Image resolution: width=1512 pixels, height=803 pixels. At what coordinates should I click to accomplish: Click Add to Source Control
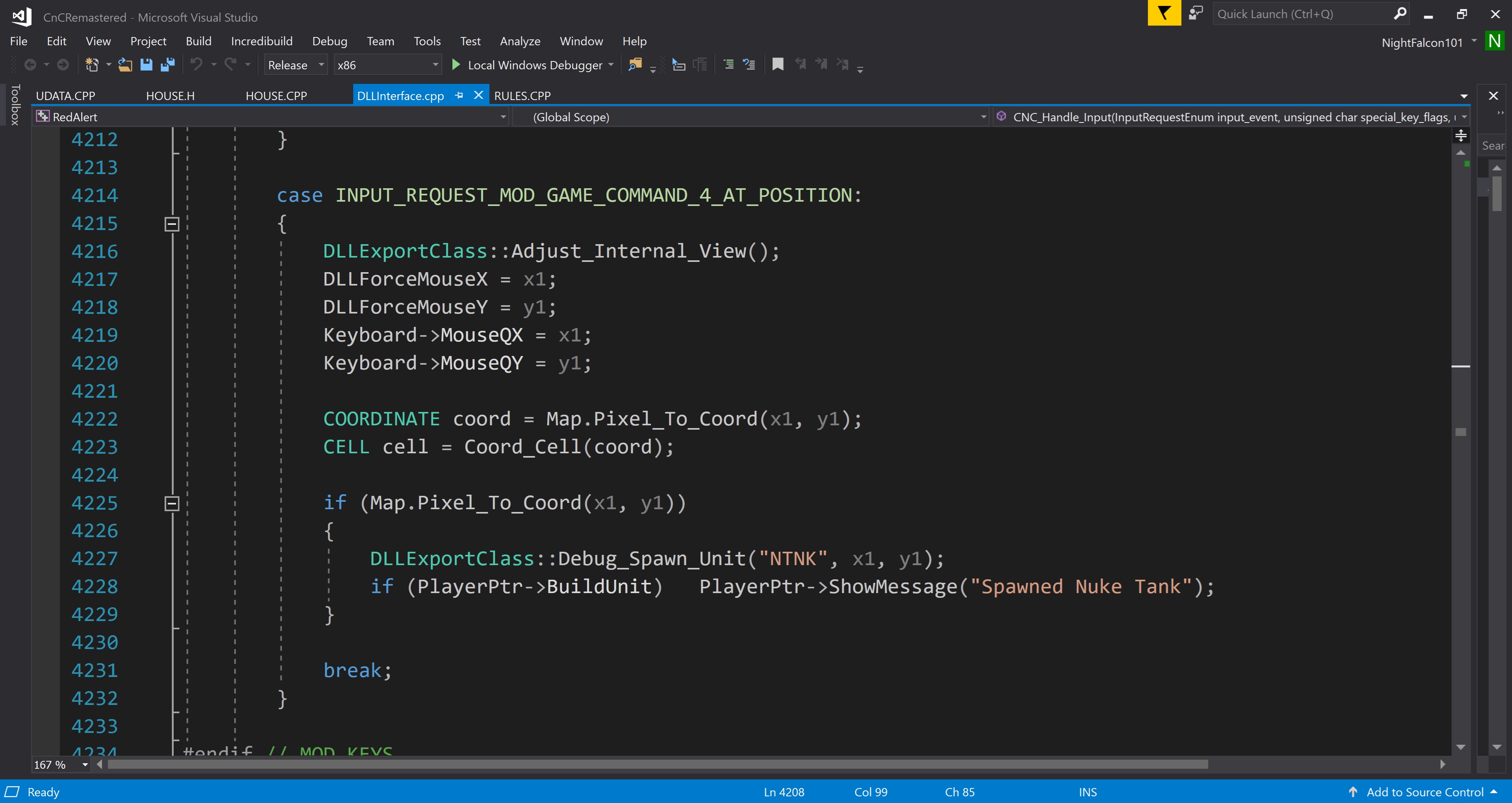point(1425,792)
